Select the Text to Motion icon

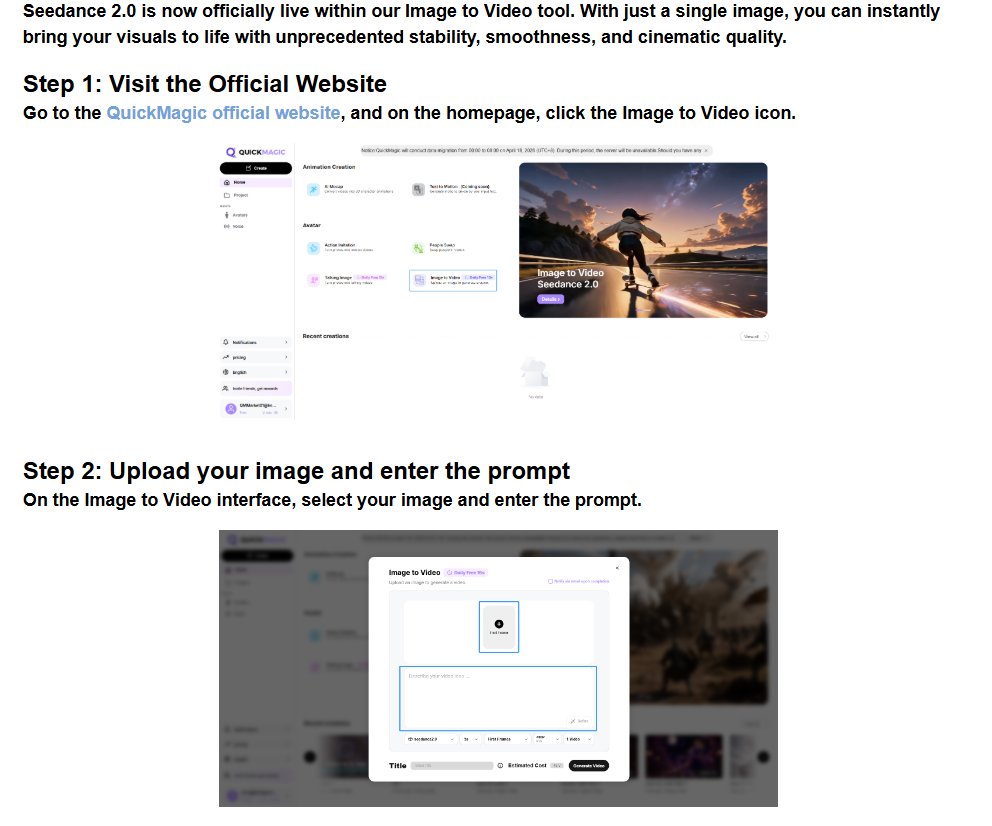pos(418,189)
